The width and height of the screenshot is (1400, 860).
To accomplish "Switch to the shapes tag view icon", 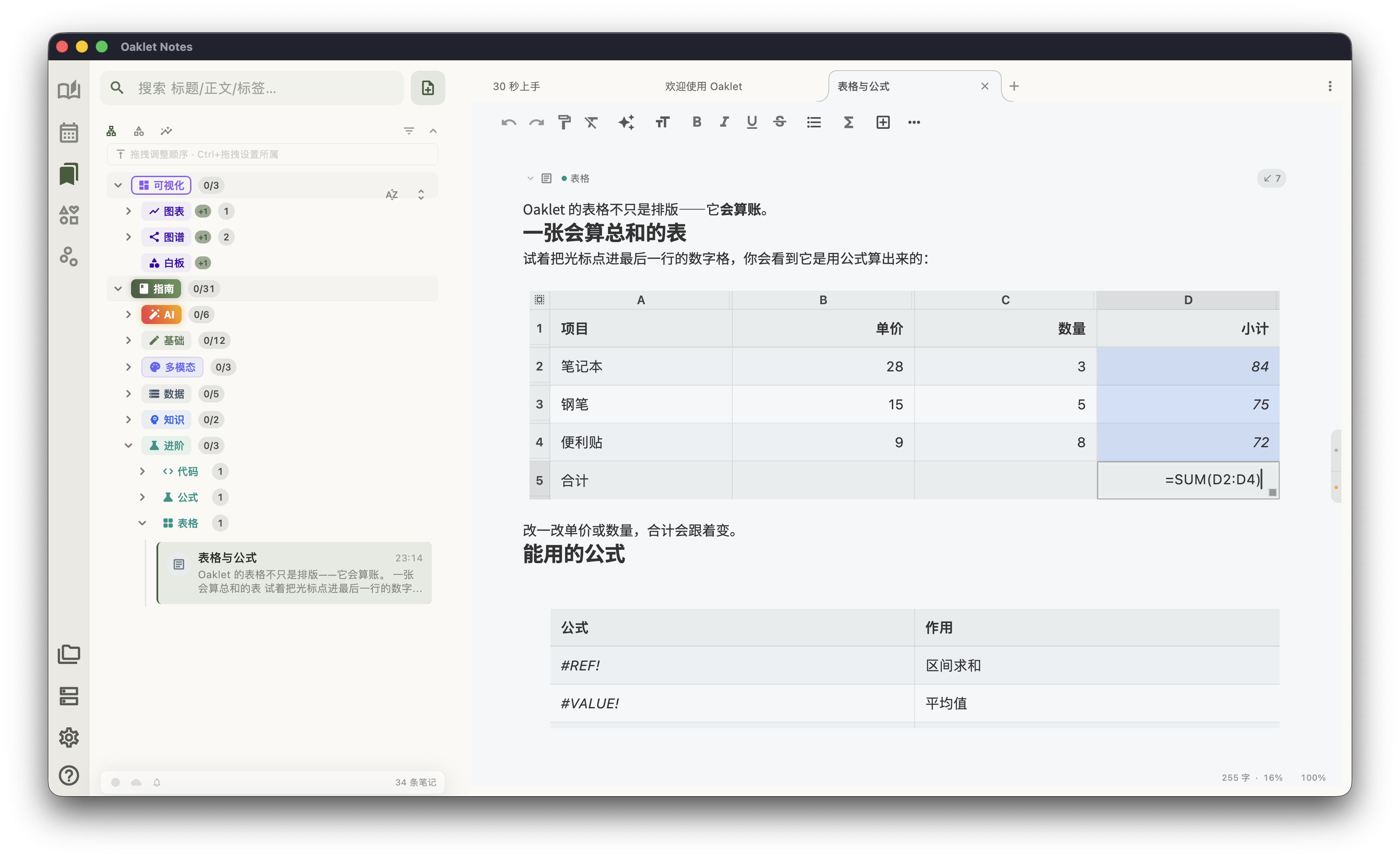I will 139,131.
